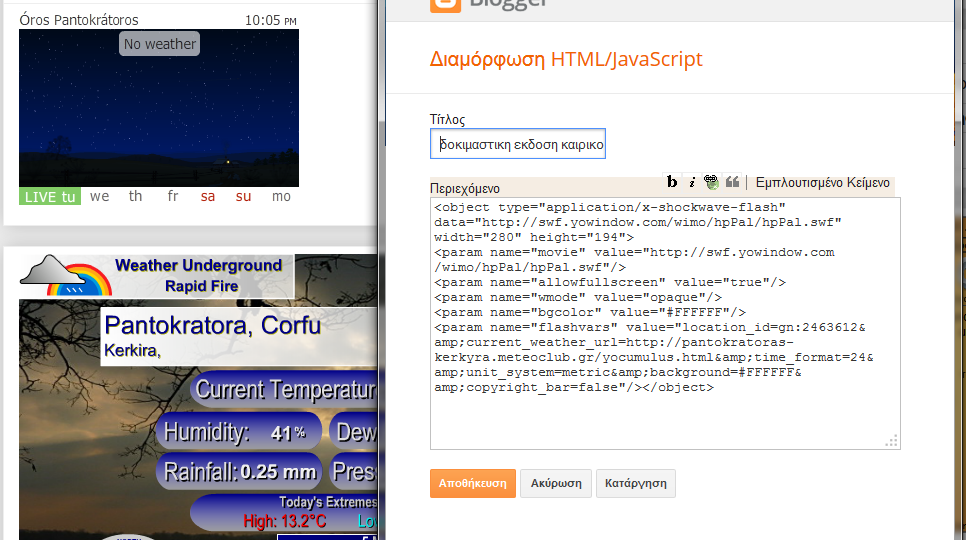966x540 pixels.
Task: Click the Ακύρωση cancel button
Action: [x=556, y=483]
